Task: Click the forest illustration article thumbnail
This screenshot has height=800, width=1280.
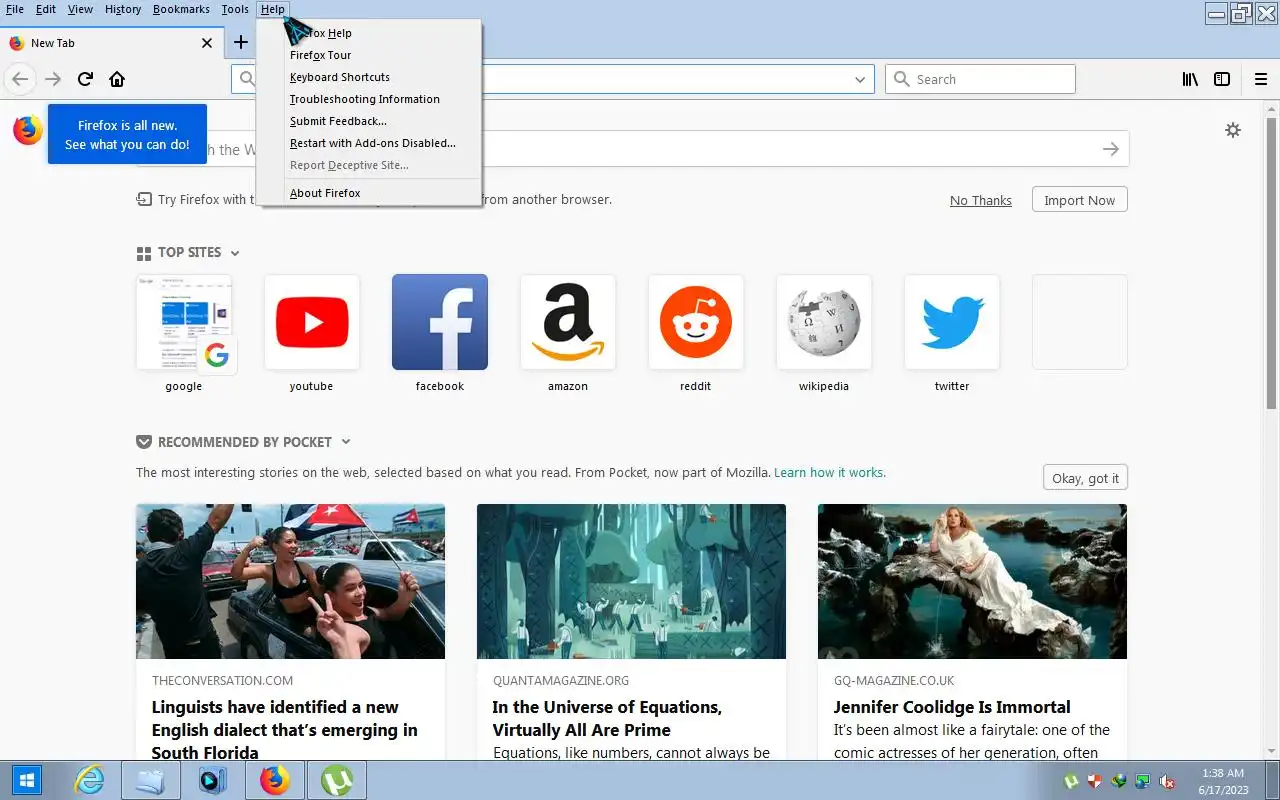Action: 631,581
